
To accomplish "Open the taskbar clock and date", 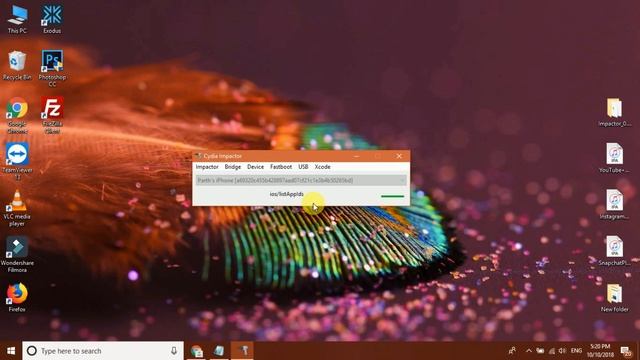I will tap(600, 351).
